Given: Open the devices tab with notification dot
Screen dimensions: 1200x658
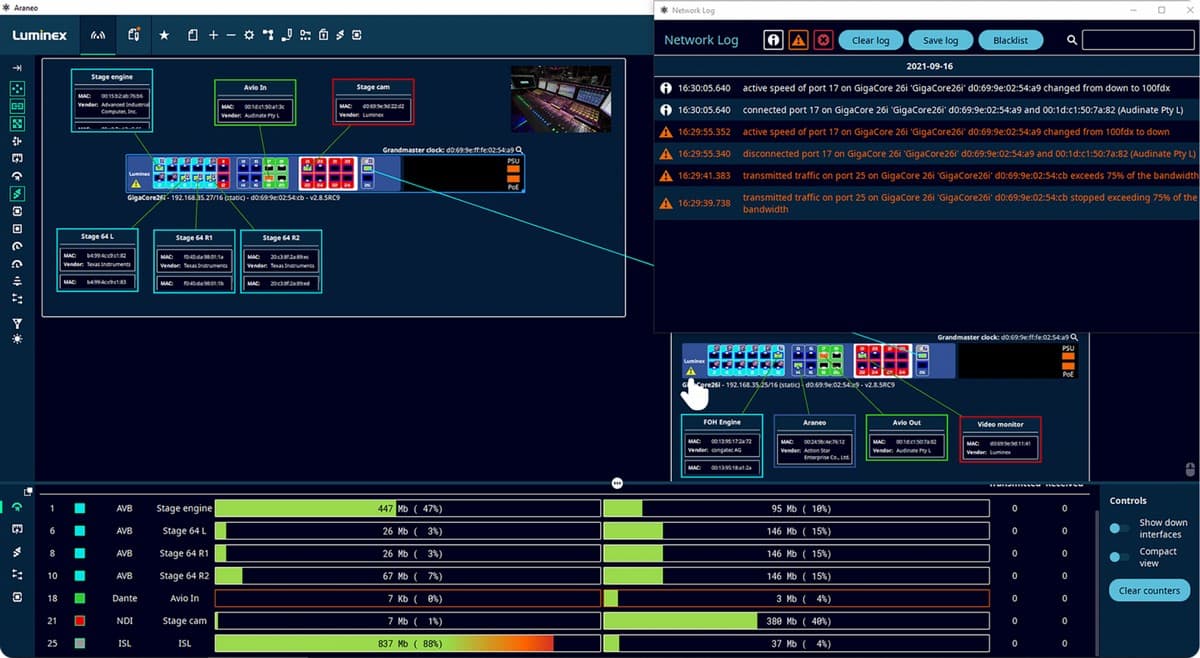Looking at the screenshot, I should (134, 35).
